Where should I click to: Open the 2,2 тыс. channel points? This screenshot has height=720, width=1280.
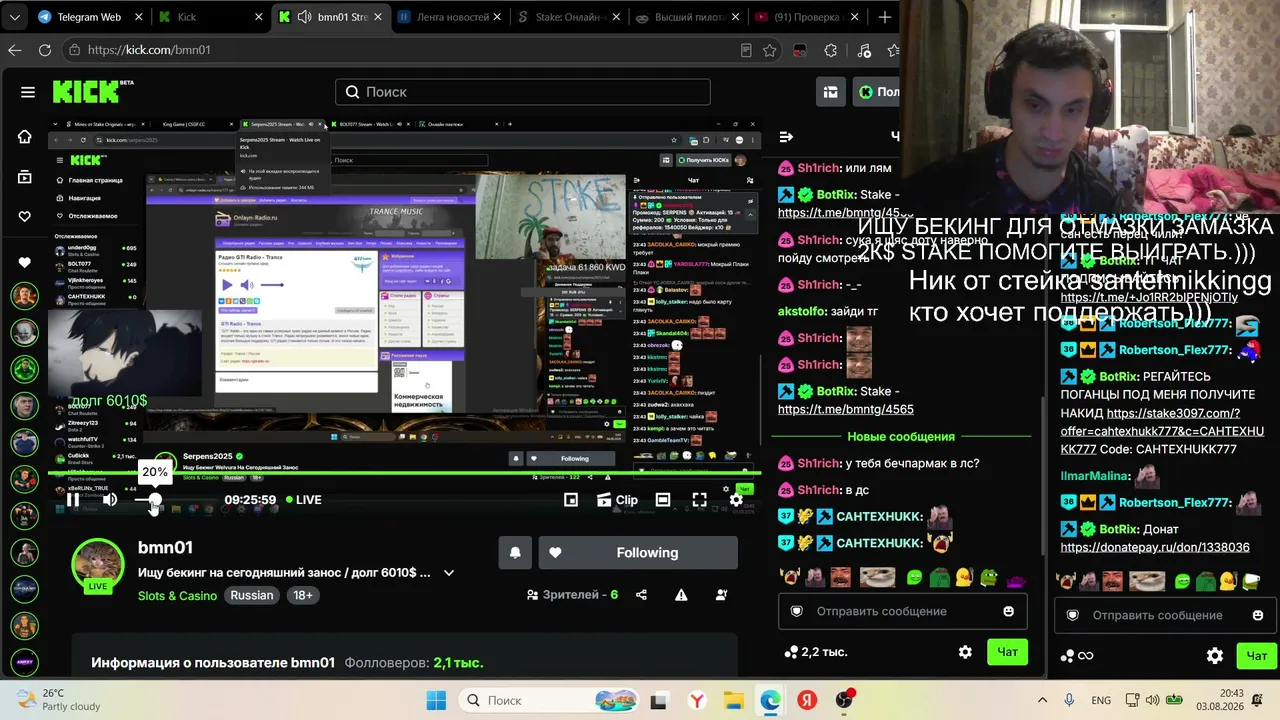[816, 652]
